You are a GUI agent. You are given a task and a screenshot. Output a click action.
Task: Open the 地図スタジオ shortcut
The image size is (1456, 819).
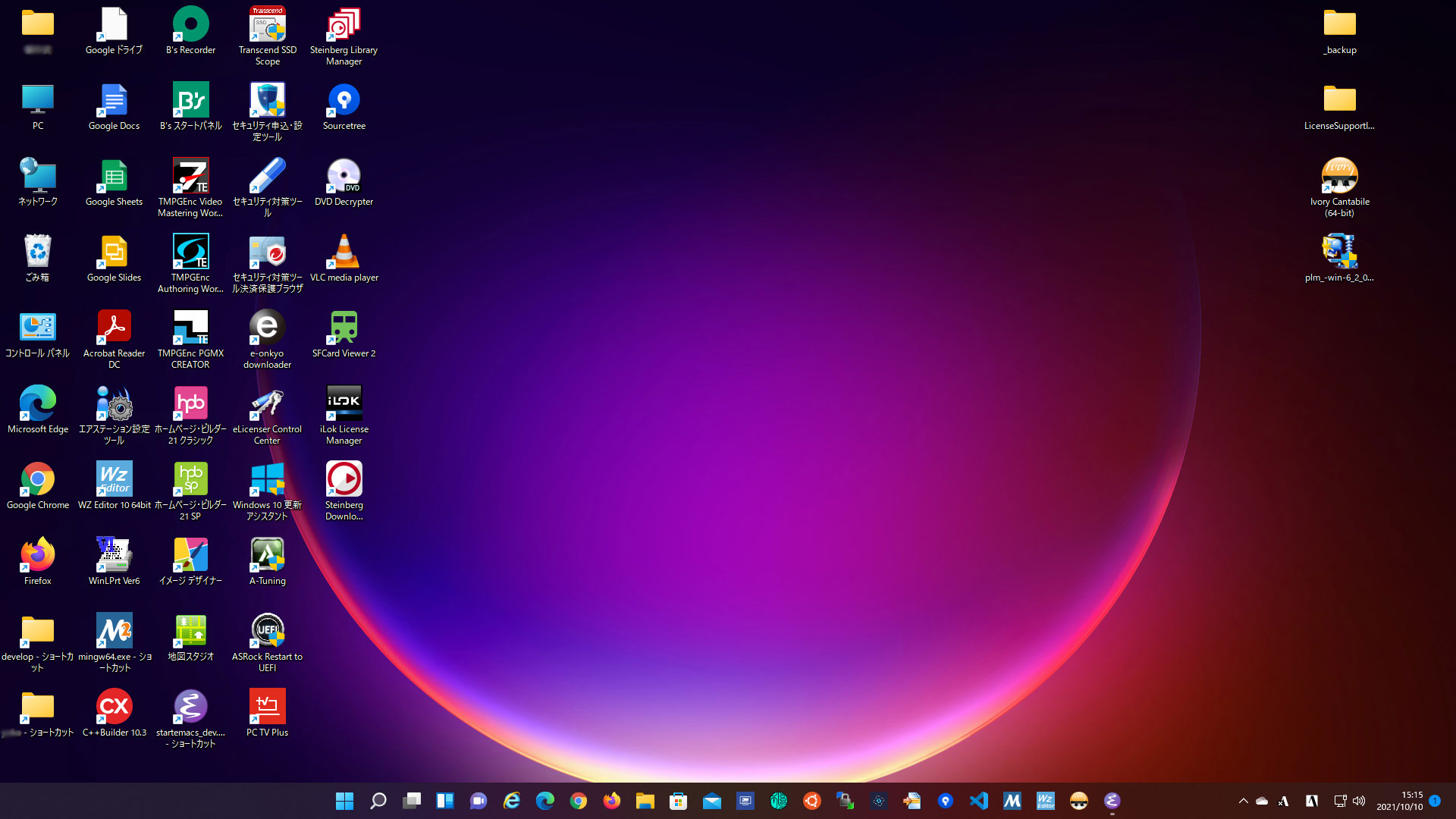(190, 638)
